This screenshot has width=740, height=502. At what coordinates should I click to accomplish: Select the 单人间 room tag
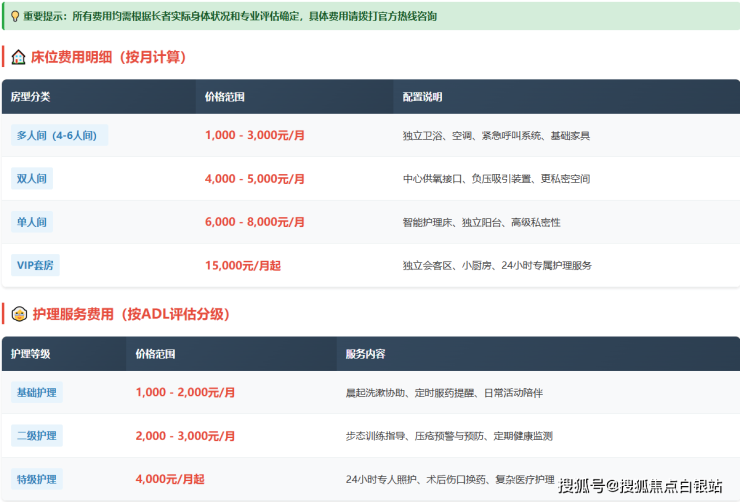coord(32,222)
